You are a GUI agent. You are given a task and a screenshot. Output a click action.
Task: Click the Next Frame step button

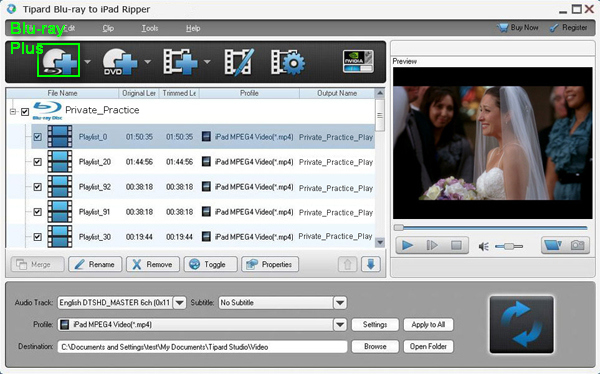click(x=432, y=245)
